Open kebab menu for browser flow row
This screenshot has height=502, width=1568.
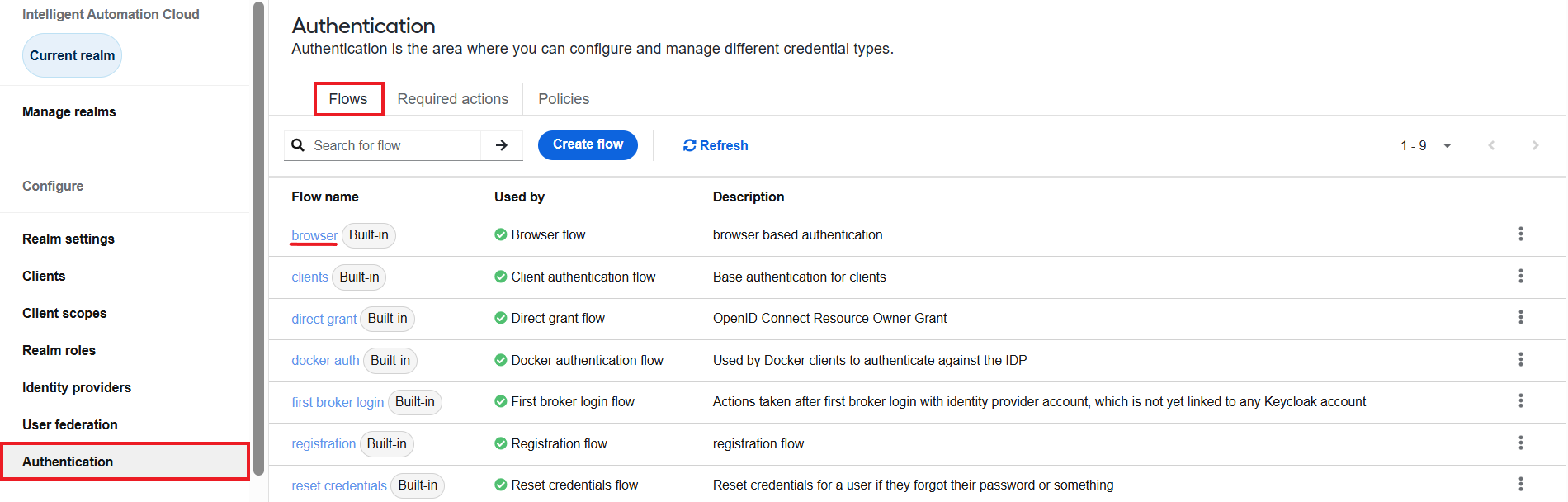point(1520,234)
